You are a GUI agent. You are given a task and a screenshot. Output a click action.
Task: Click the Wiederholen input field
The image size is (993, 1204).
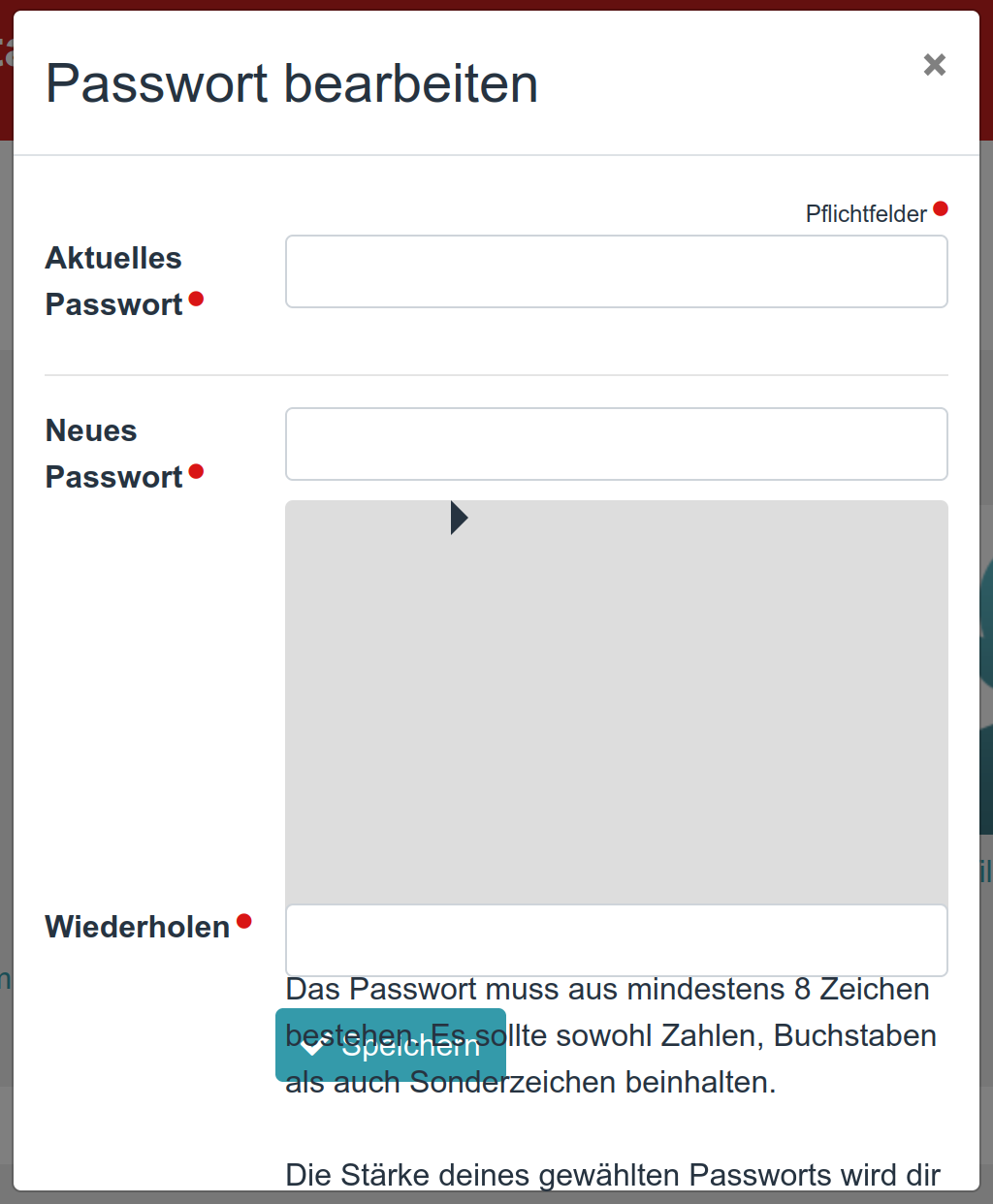click(617, 940)
